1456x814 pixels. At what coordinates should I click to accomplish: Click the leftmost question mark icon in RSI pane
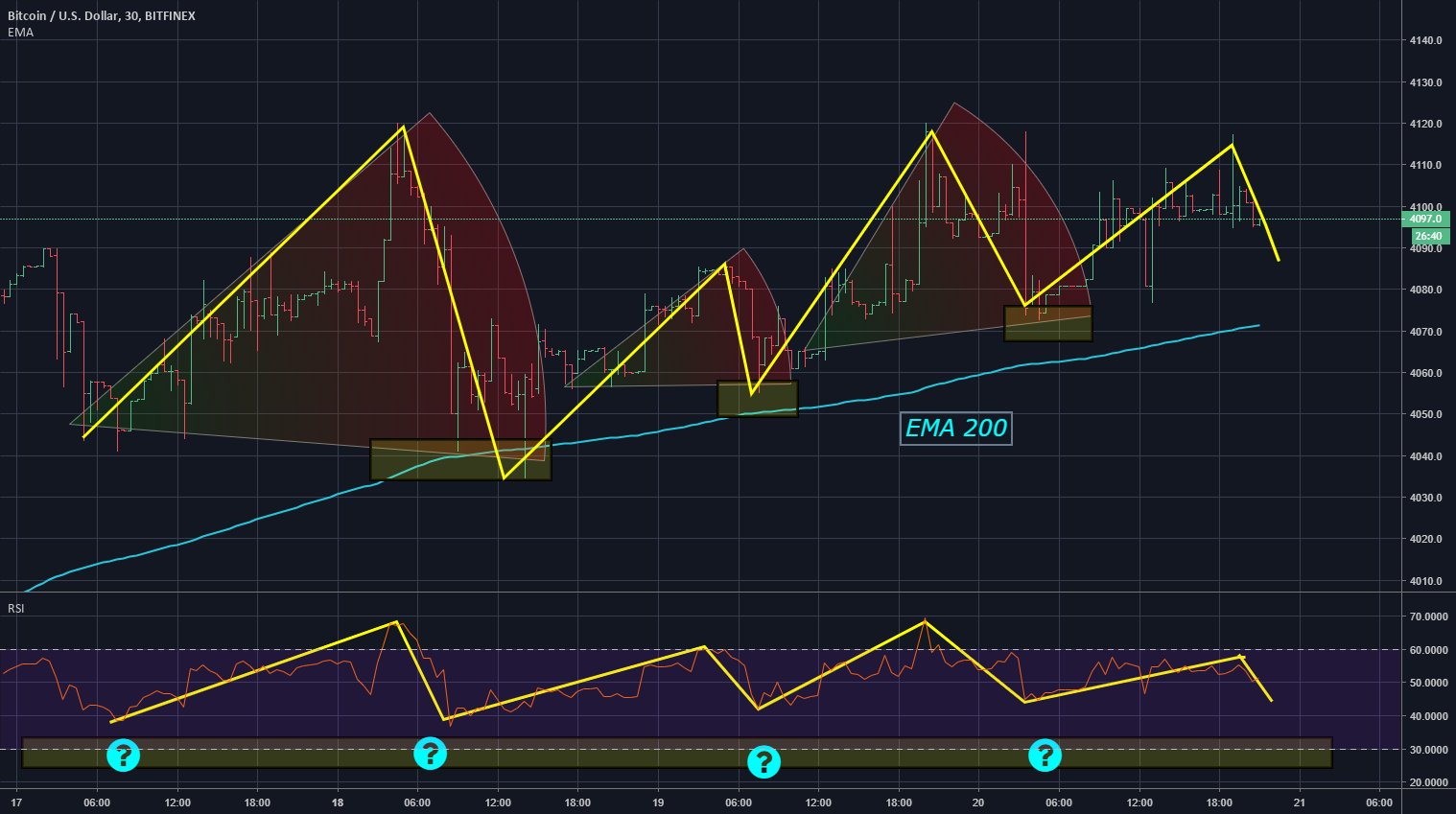click(123, 756)
